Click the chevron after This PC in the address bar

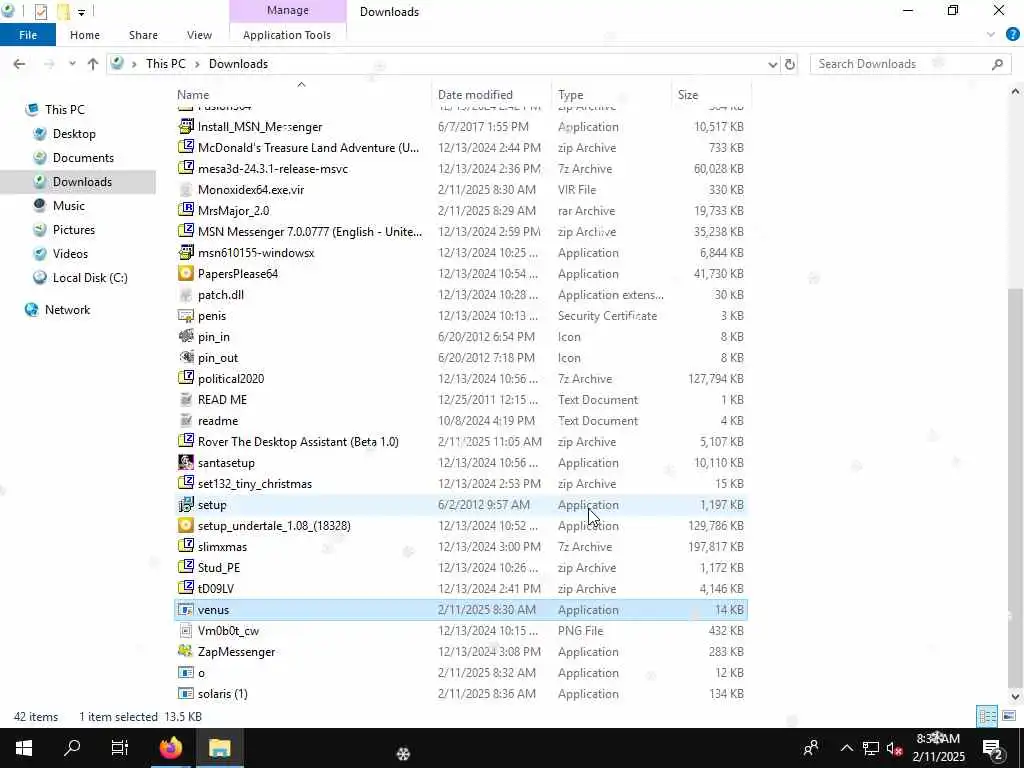click(197, 64)
